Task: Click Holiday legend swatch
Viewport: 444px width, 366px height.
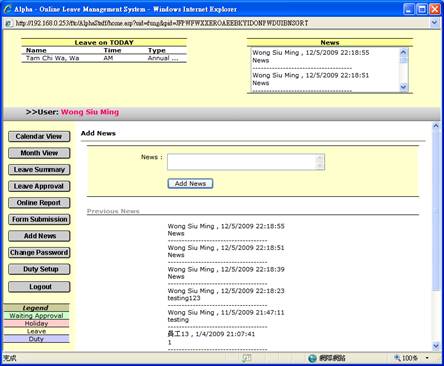Action: (36, 323)
